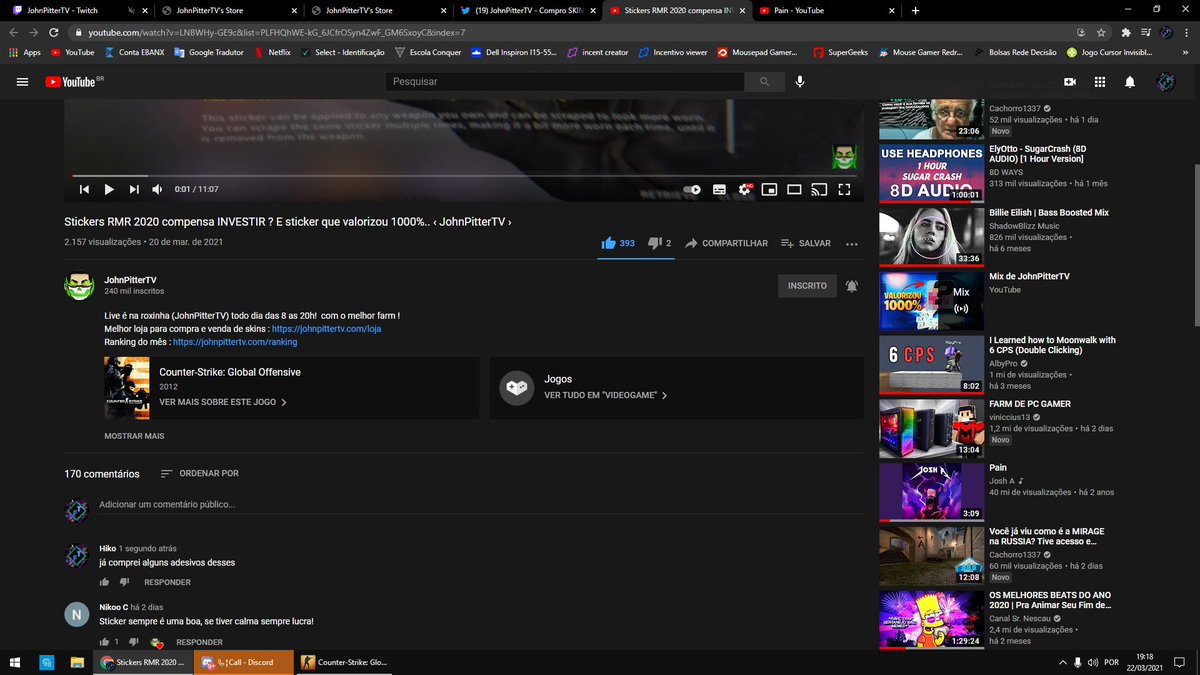Skip to the next video
Viewport: 1200px width, 675px height.
[x=133, y=189]
